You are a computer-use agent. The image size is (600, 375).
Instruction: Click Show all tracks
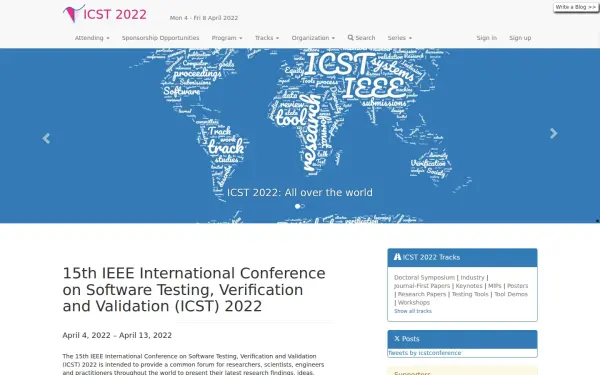pyautogui.click(x=412, y=311)
